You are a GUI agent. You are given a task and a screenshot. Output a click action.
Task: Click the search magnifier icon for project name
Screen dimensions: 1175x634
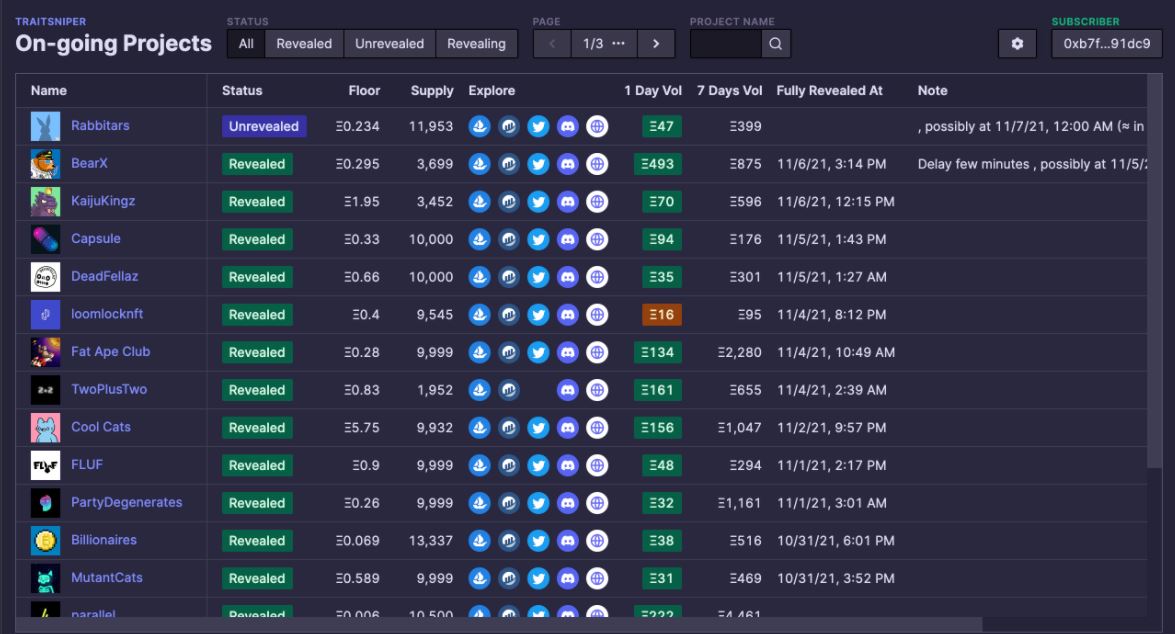point(776,44)
